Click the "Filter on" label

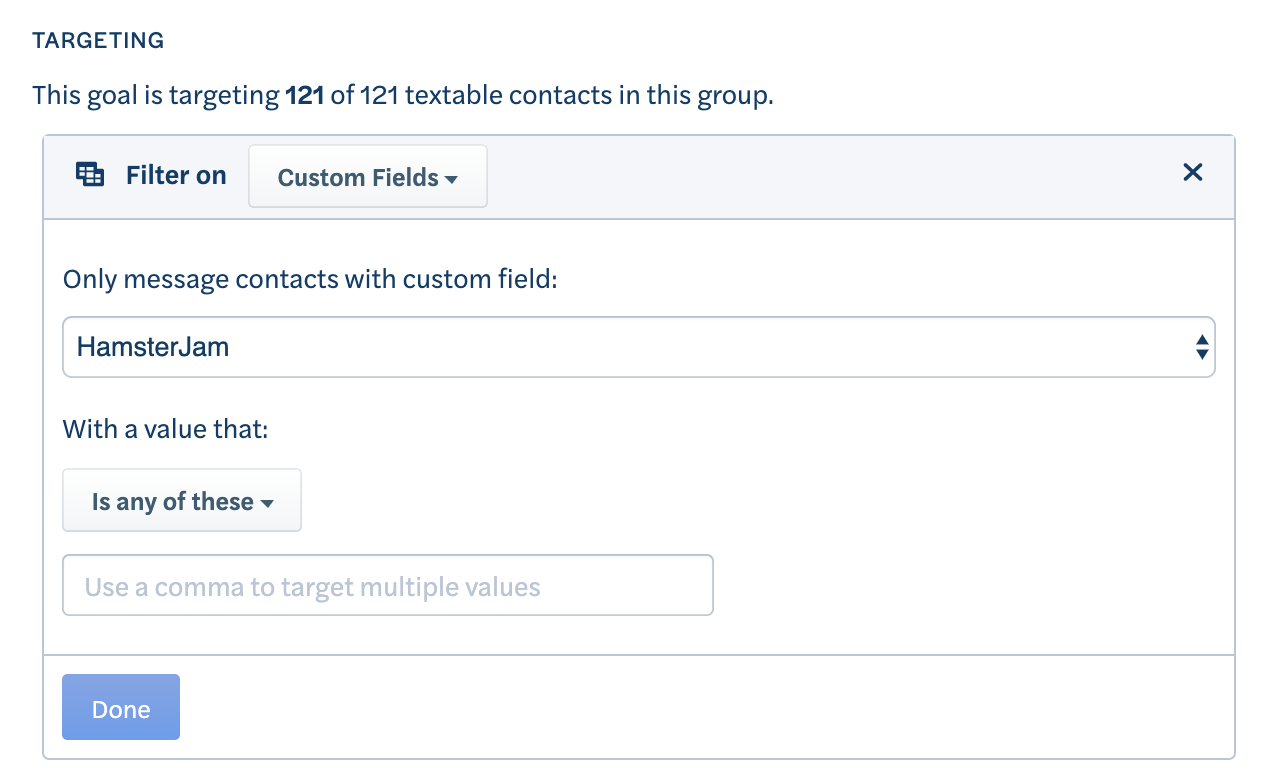coord(176,175)
